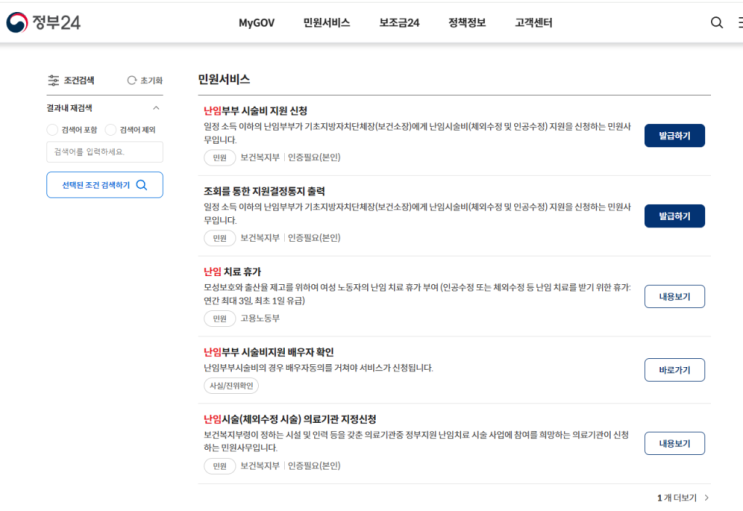
Task: Click 민원 tag under 난임부부 시술비 지원 신청
Action: 220,157
